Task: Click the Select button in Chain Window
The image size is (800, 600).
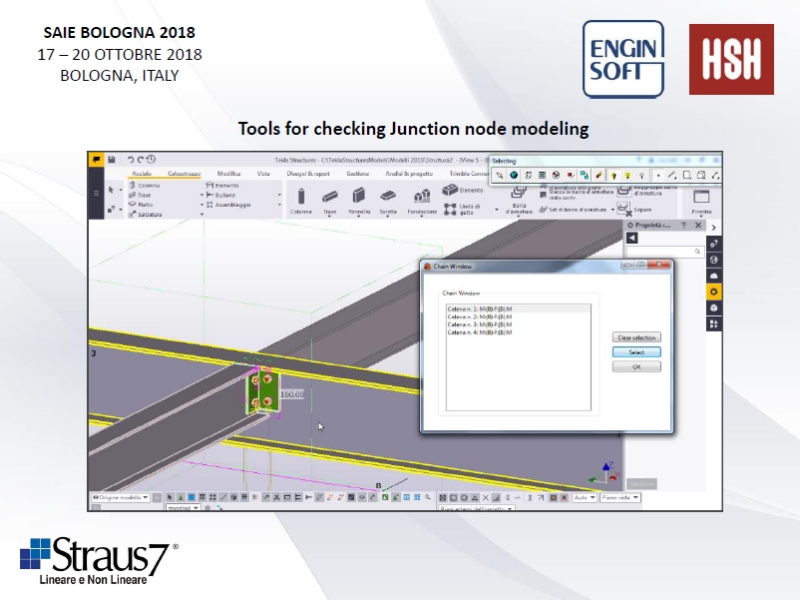Action: pos(636,352)
